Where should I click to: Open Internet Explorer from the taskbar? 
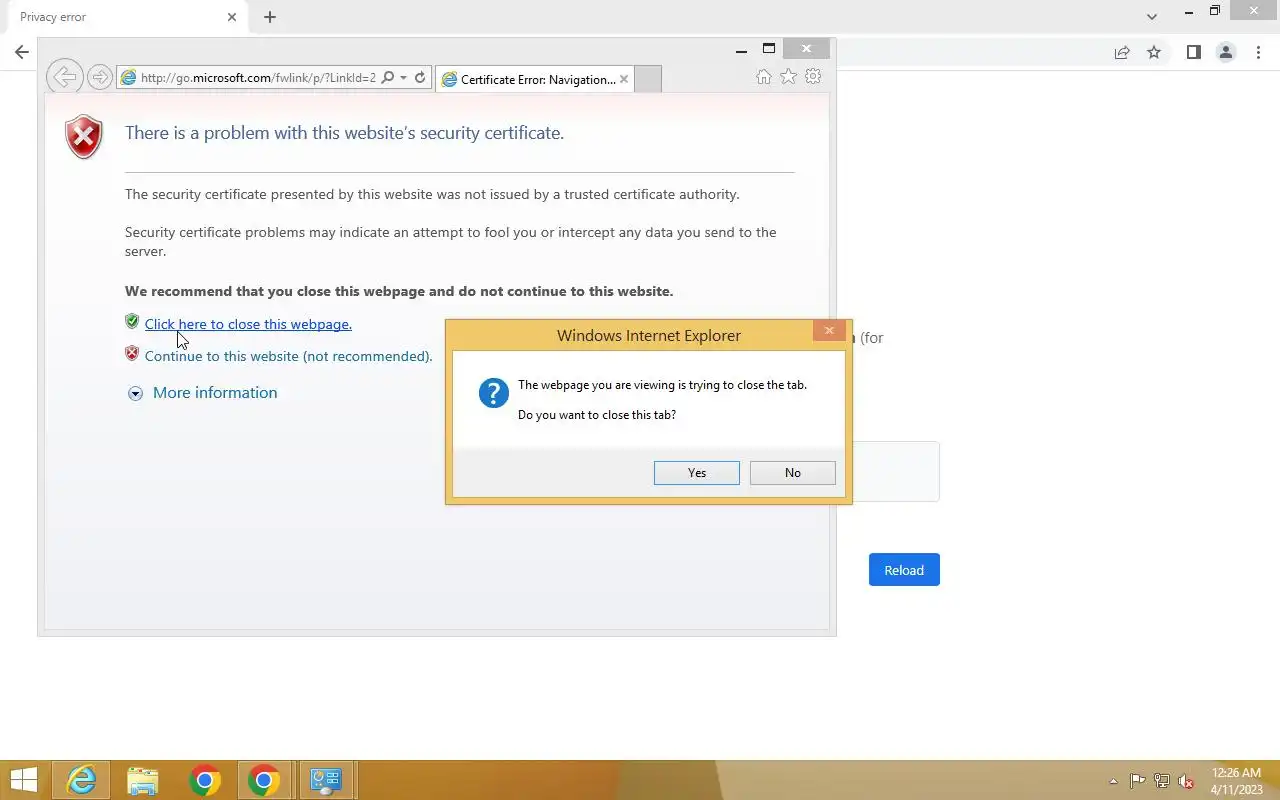[82, 780]
